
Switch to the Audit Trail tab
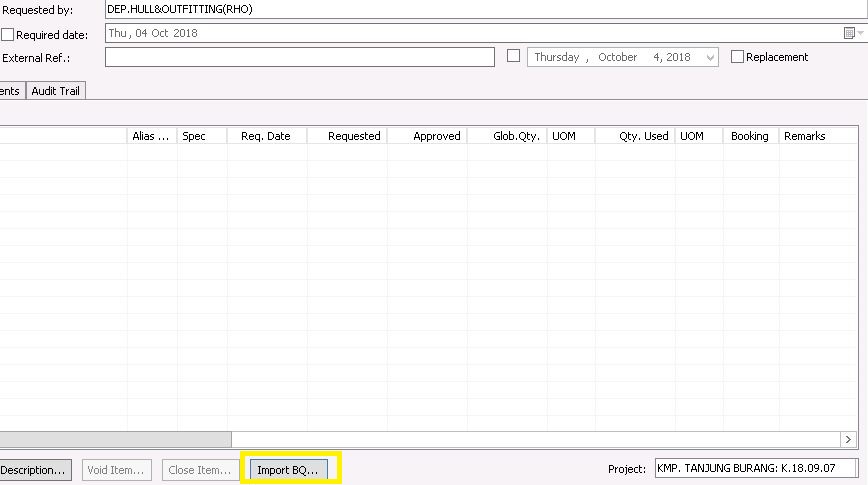click(x=56, y=91)
